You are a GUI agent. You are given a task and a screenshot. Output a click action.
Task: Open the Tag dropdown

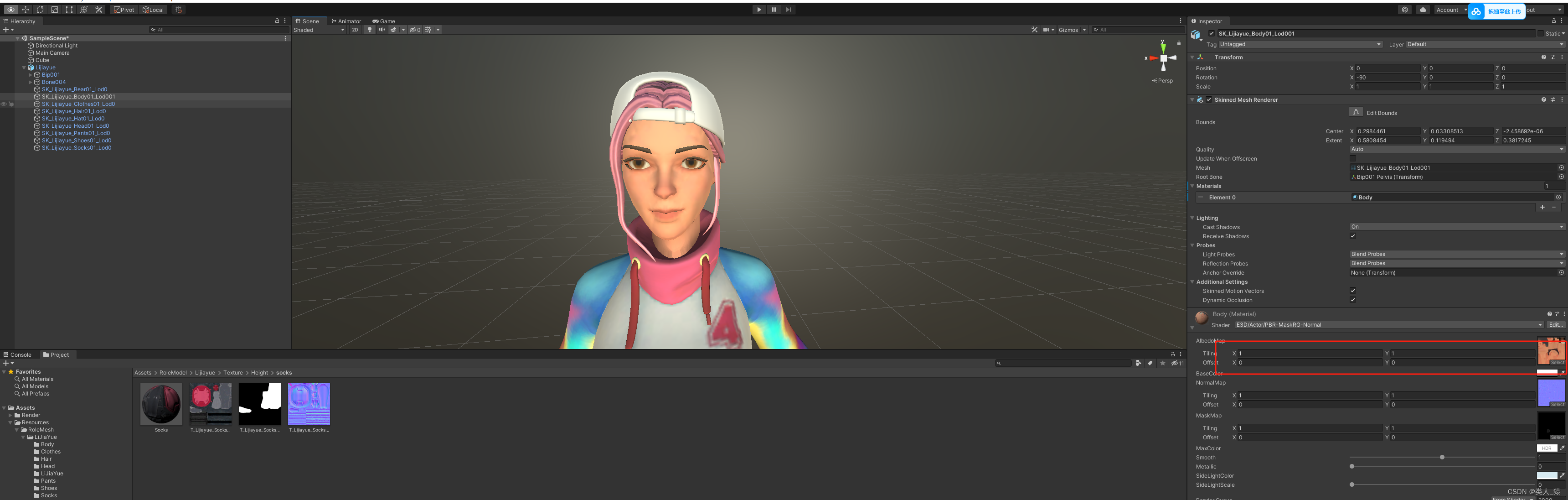[1300, 44]
